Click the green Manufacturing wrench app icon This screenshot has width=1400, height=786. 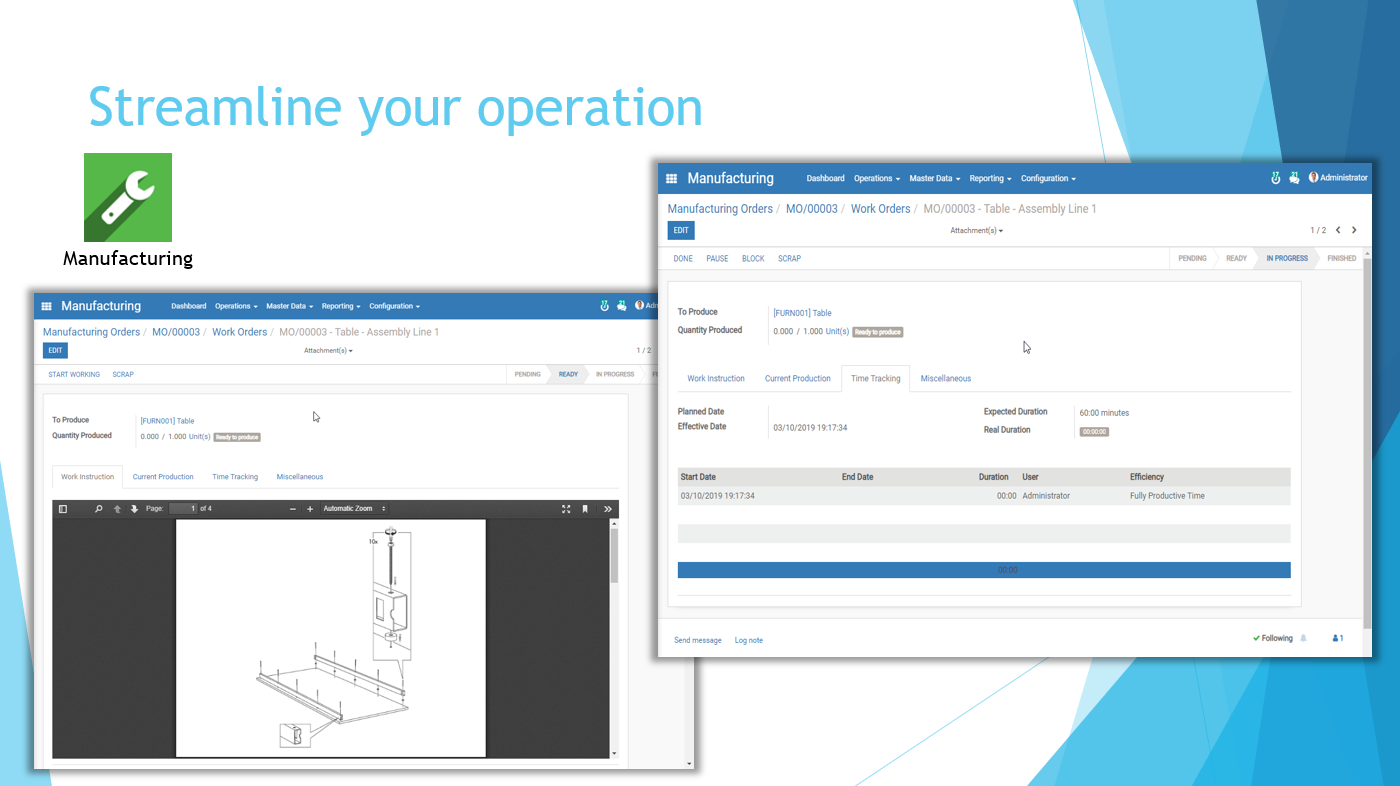[128, 197]
